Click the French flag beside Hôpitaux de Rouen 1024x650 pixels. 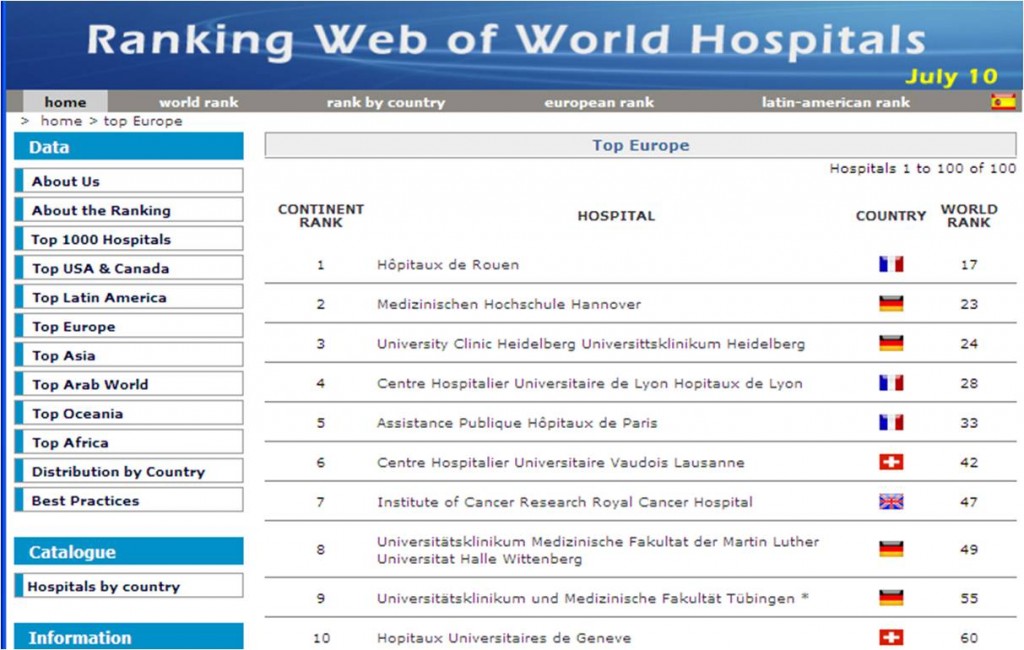coord(890,265)
